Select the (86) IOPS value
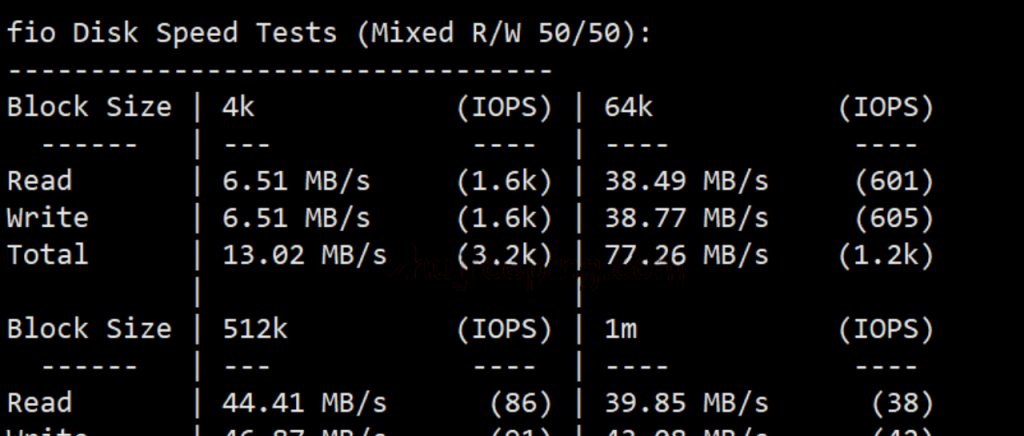This screenshot has width=1024, height=436. 521,403
